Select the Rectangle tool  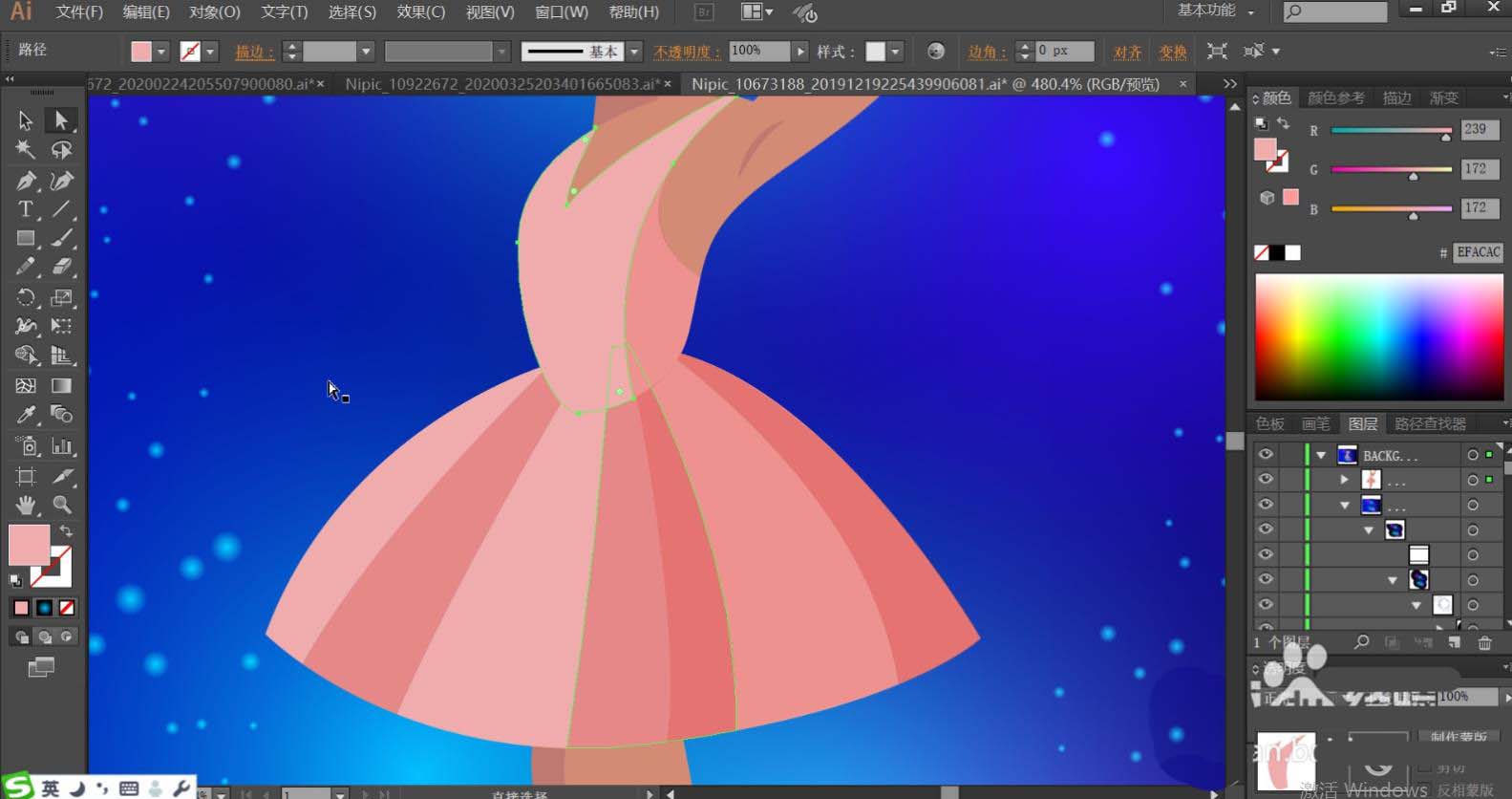25,238
